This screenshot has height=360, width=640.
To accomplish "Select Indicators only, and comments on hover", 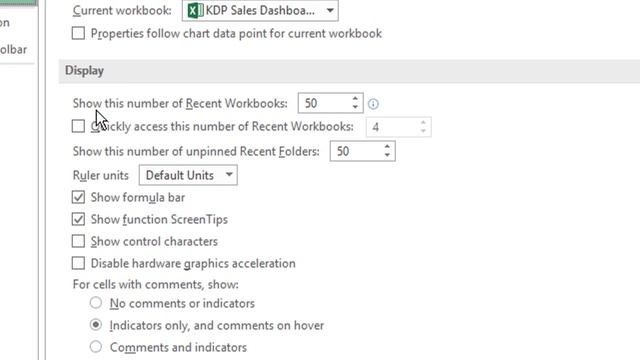I will click(96, 325).
